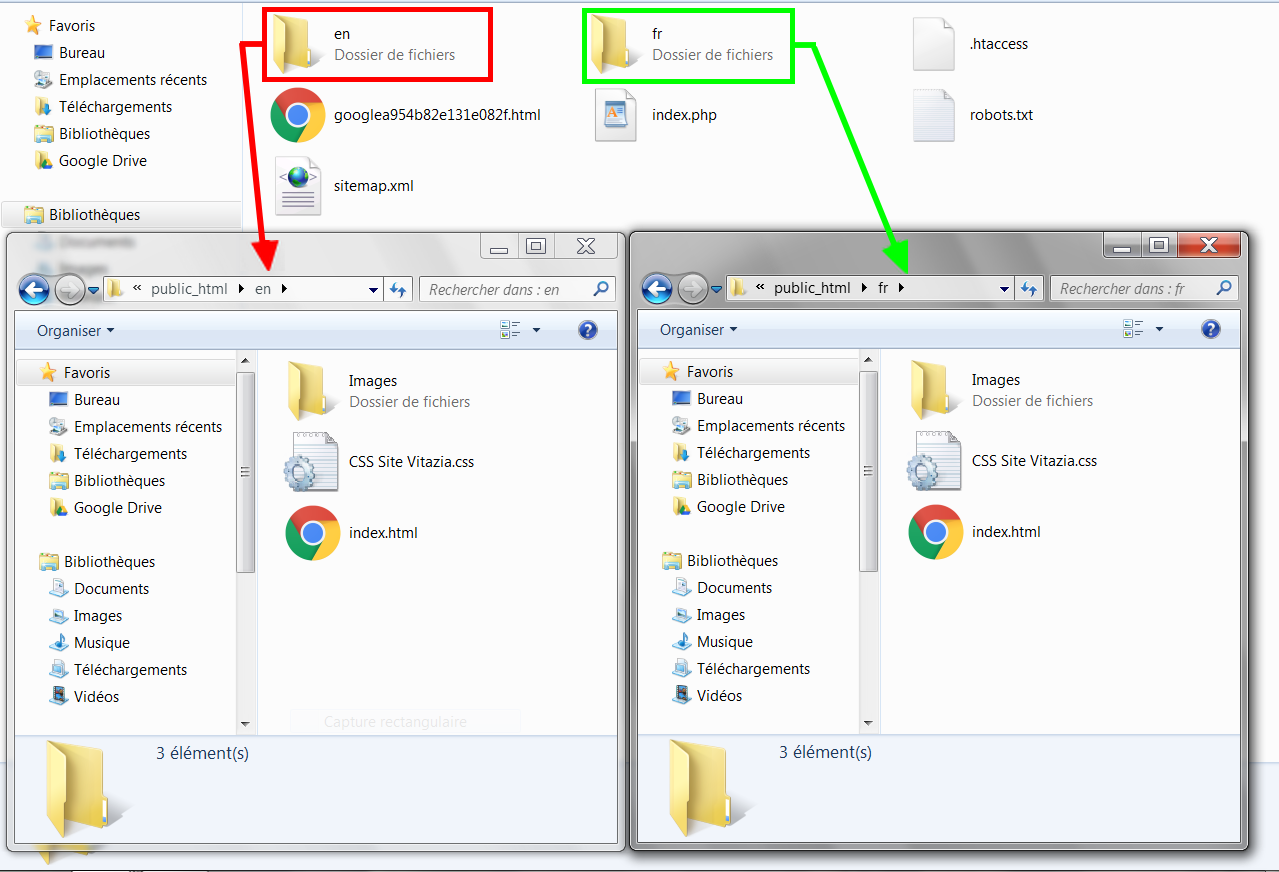
Task: Click search magnifier in en window
Action: [x=601, y=290]
